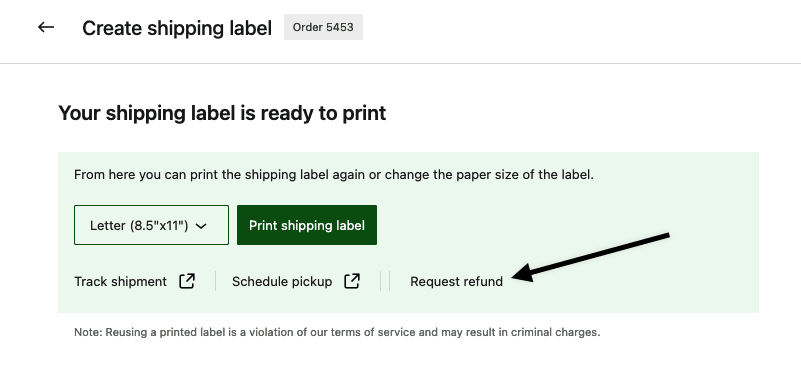Click the divider before Request refund

389,281
